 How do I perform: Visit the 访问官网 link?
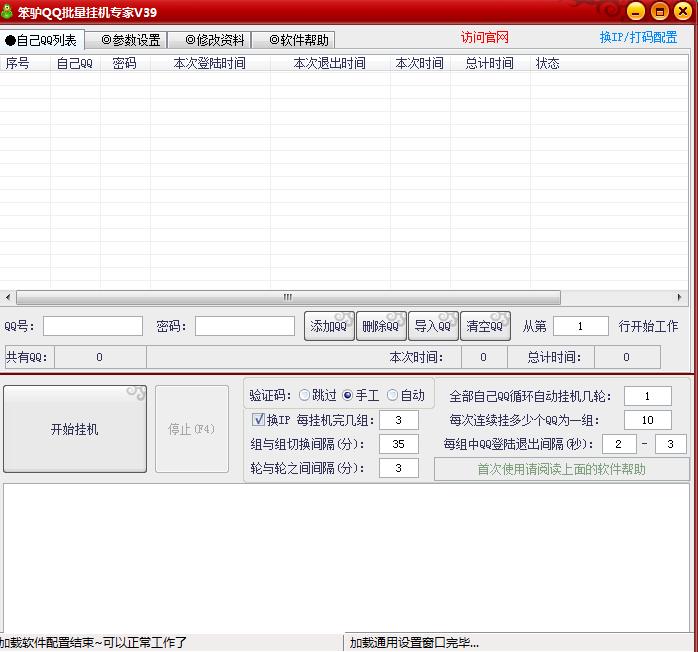click(x=484, y=37)
